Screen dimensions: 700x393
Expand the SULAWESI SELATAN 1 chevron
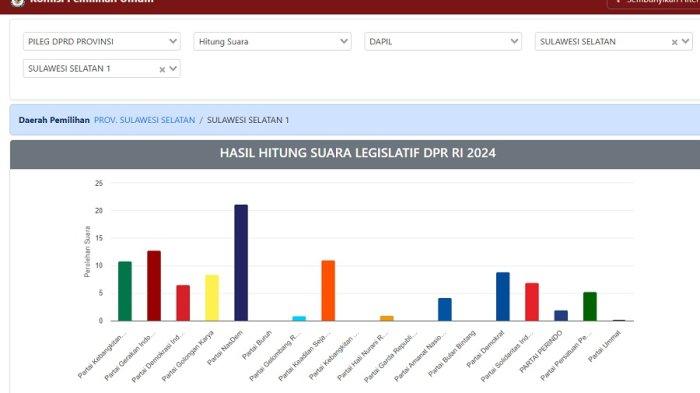tap(173, 69)
